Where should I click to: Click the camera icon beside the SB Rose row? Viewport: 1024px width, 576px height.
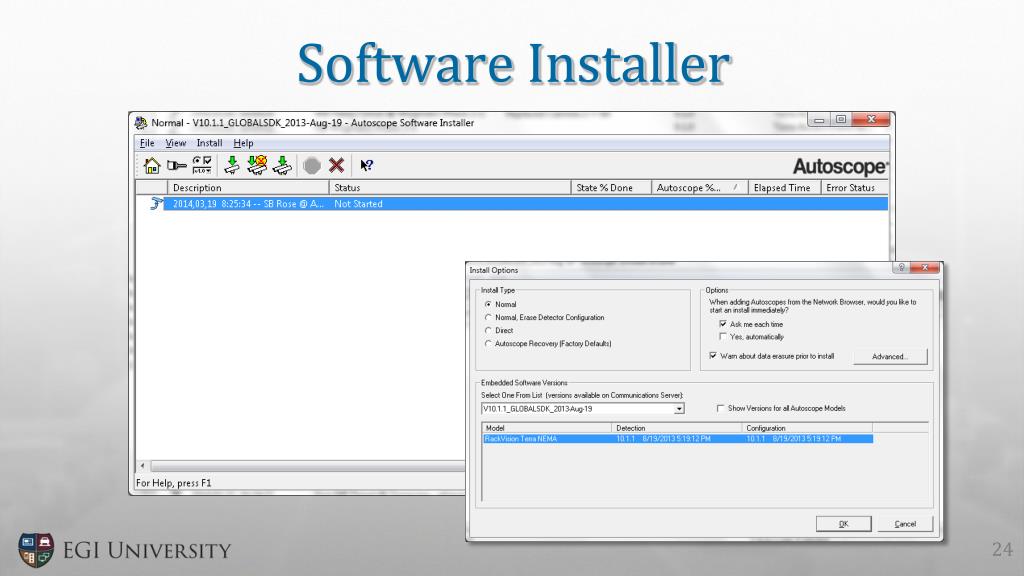156,204
